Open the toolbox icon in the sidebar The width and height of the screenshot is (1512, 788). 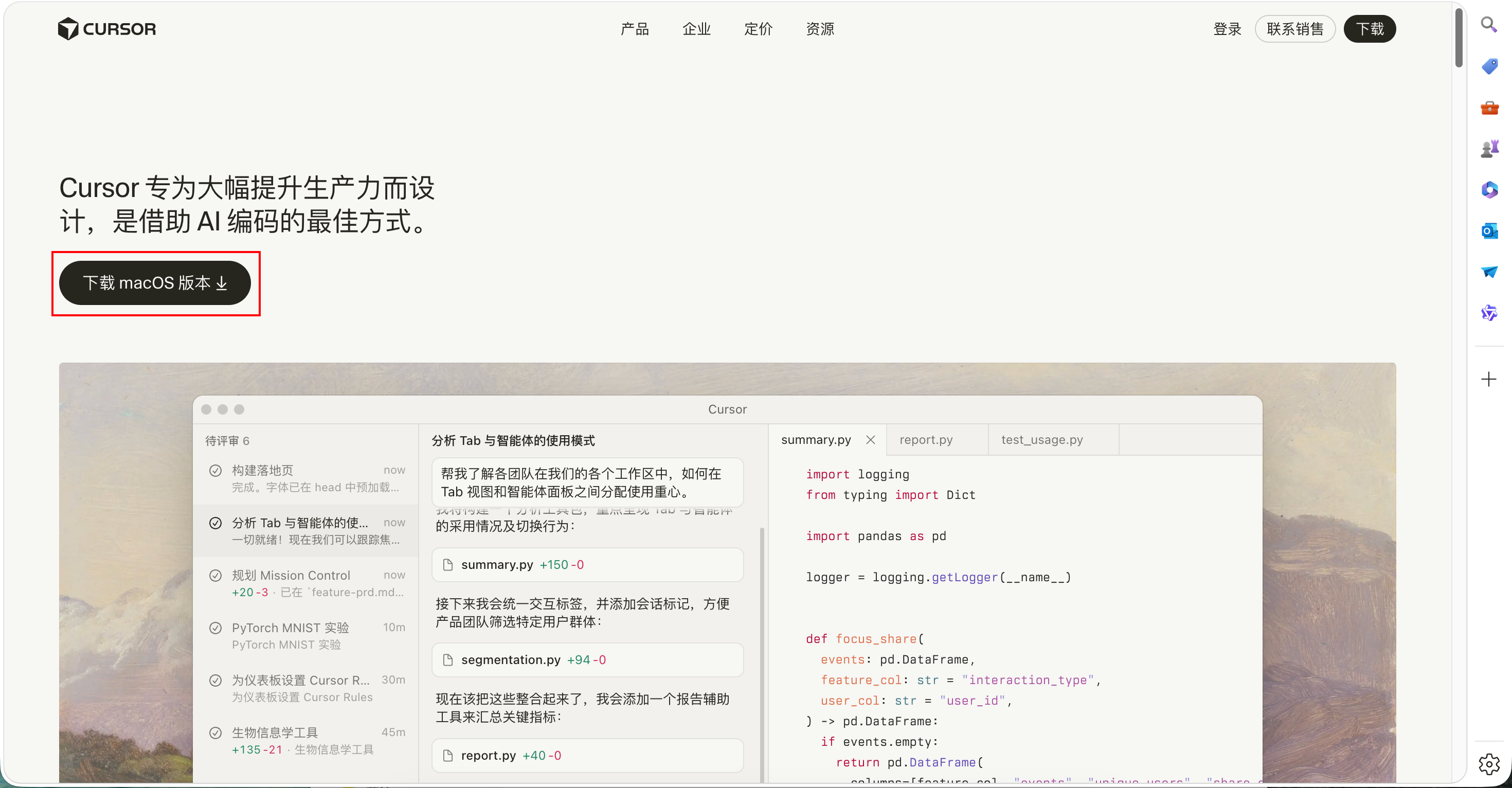point(1489,108)
